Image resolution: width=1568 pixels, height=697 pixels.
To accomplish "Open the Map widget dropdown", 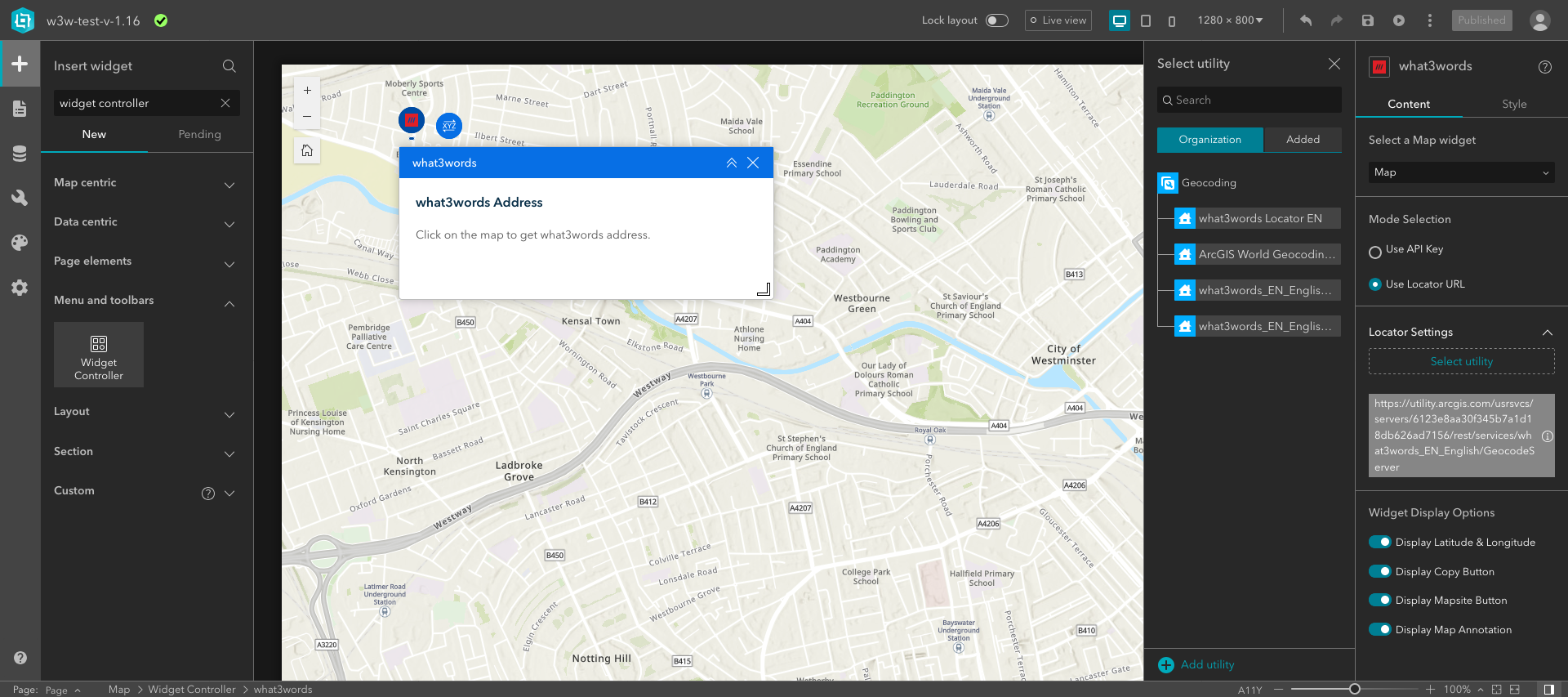I will click(x=1461, y=172).
